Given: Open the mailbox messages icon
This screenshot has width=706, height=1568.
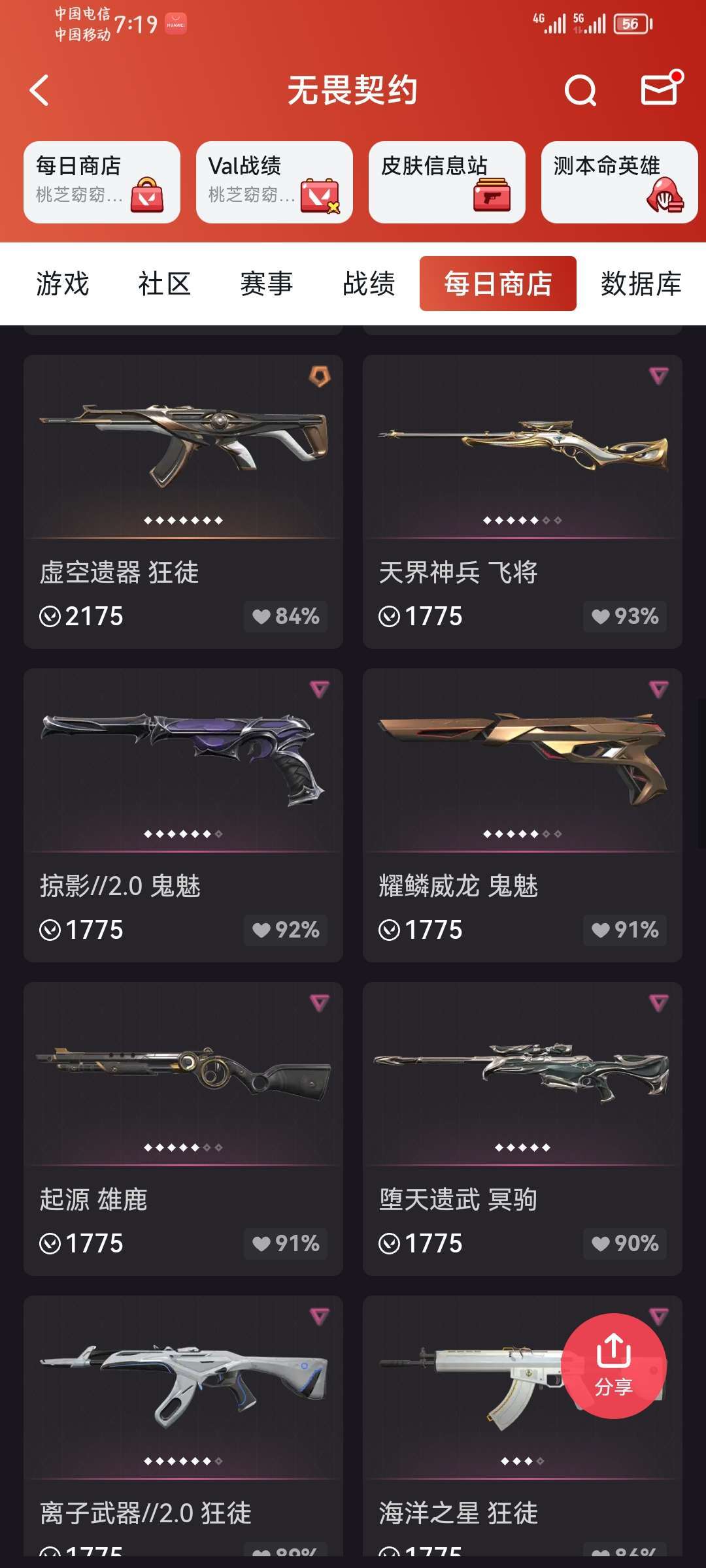Looking at the screenshot, I should coord(661,88).
